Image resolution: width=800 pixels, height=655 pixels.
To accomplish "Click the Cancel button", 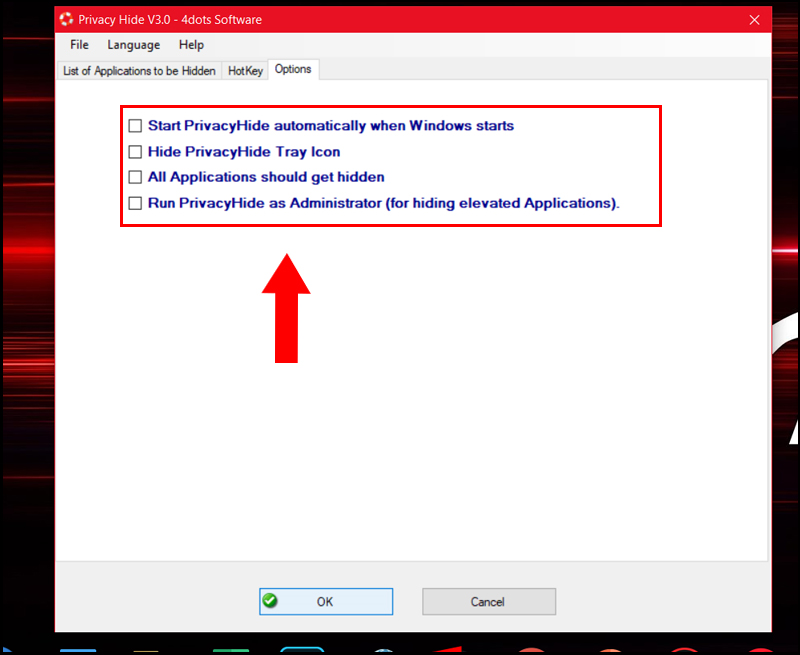I will click(489, 601).
